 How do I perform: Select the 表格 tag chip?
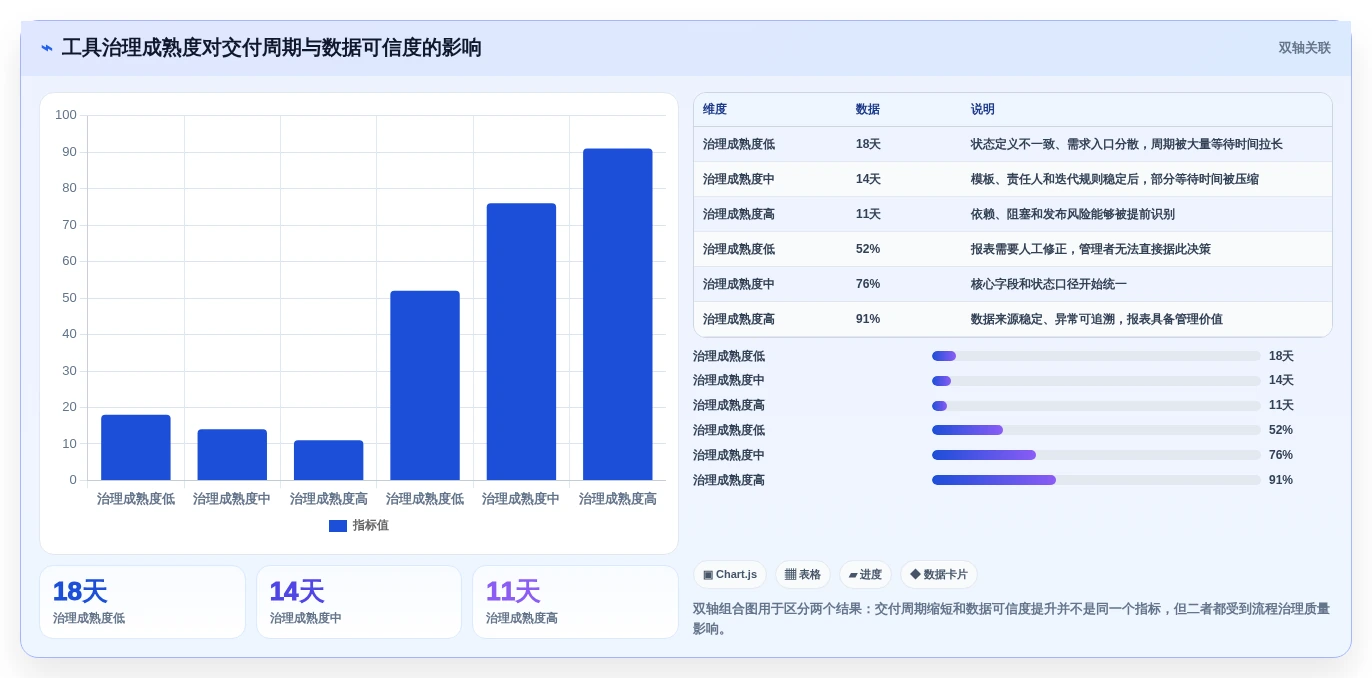tap(803, 575)
